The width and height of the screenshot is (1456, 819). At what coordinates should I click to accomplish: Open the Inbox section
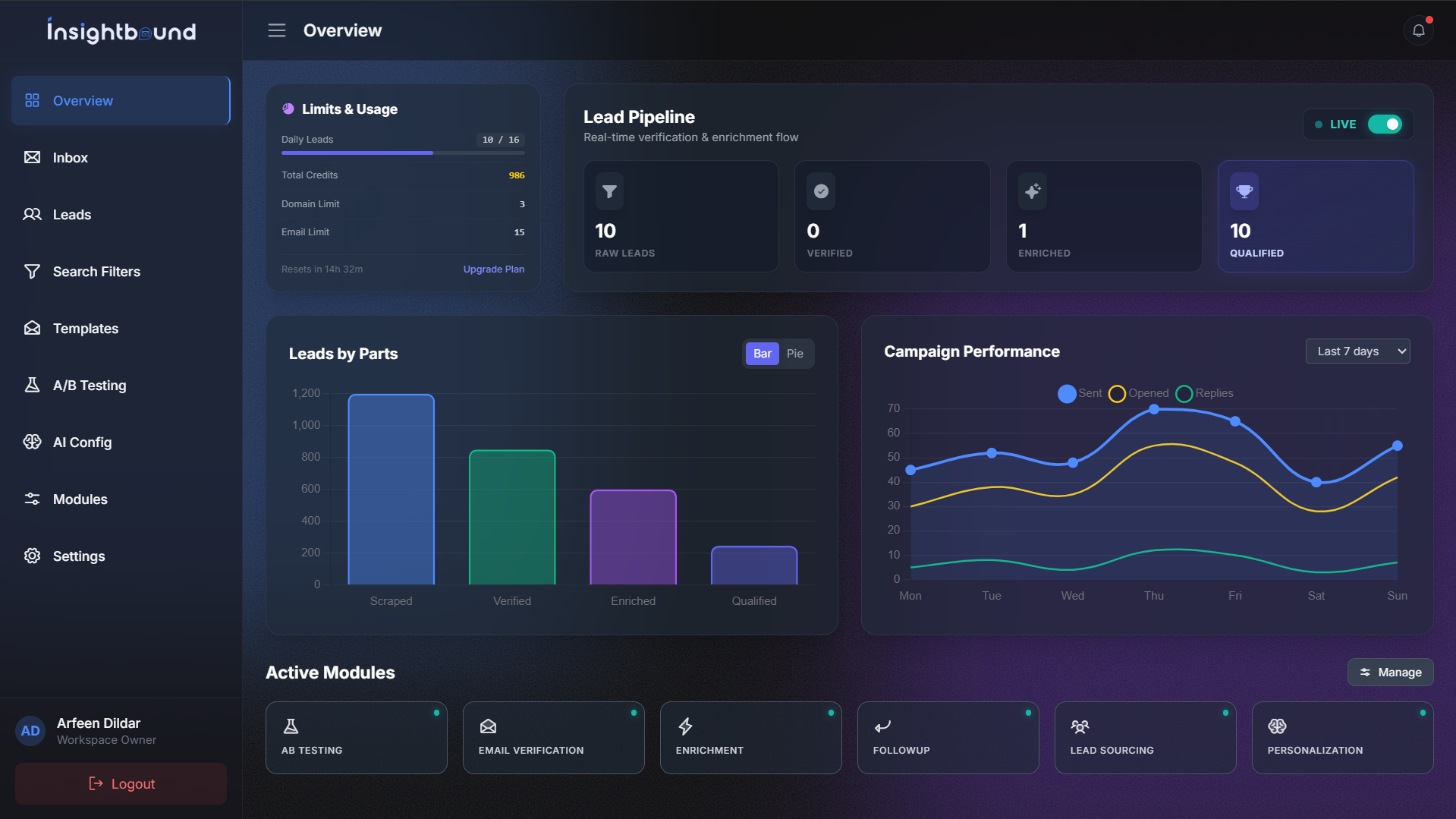coord(70,157)
